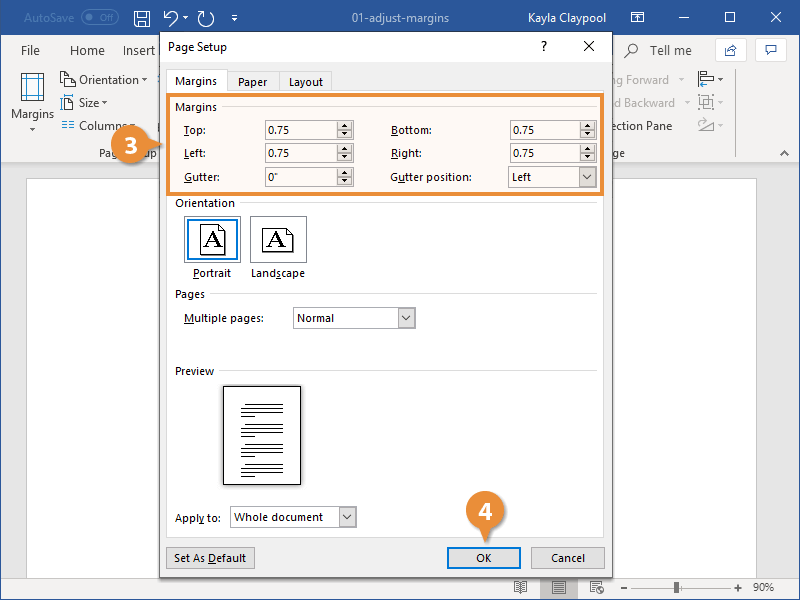This screenshot has height=600, width=800.
Task: Open the Size dropdown in ribbon
Action: [x=84, y=103]
